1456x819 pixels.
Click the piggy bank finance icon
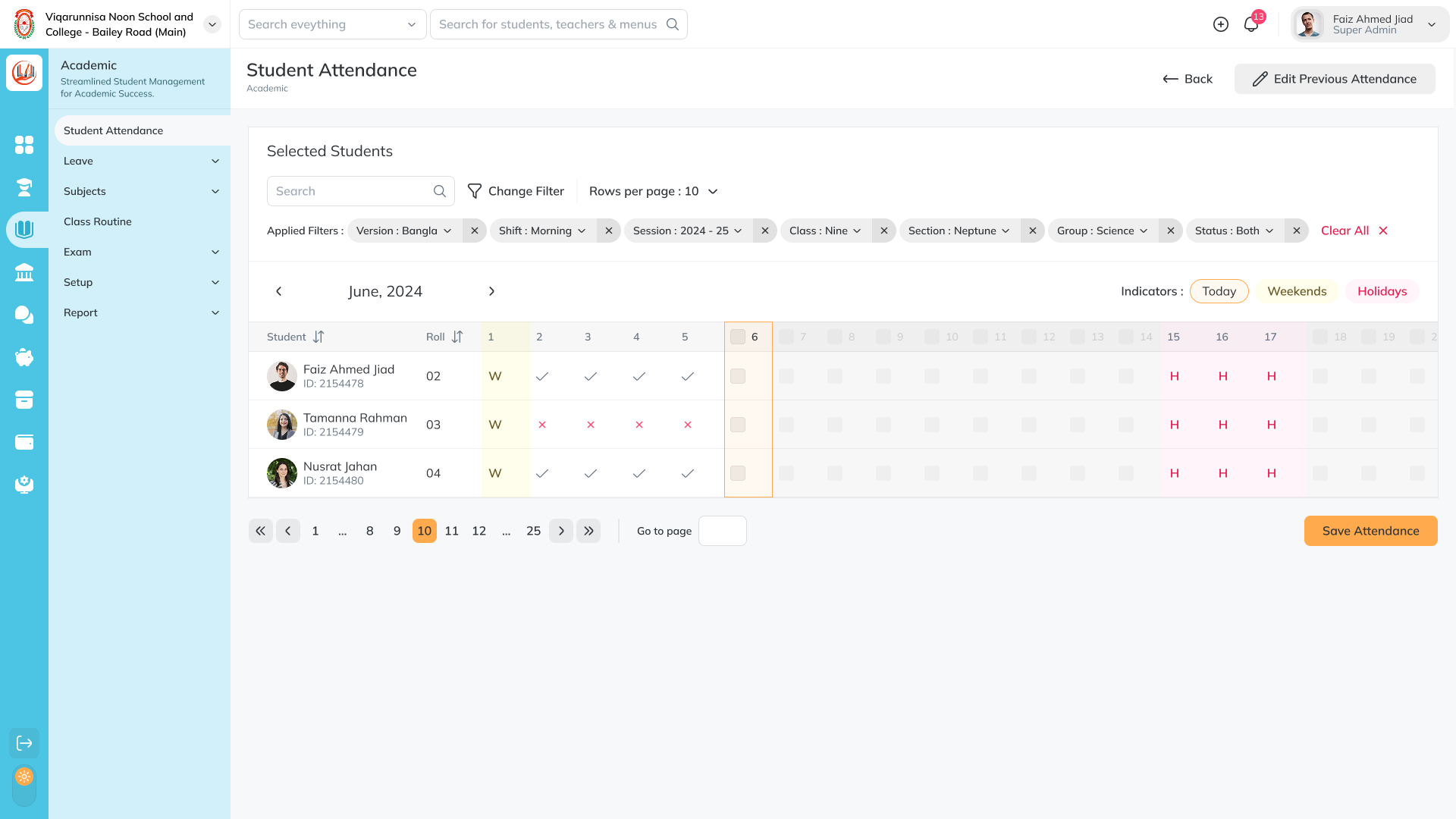24,357
